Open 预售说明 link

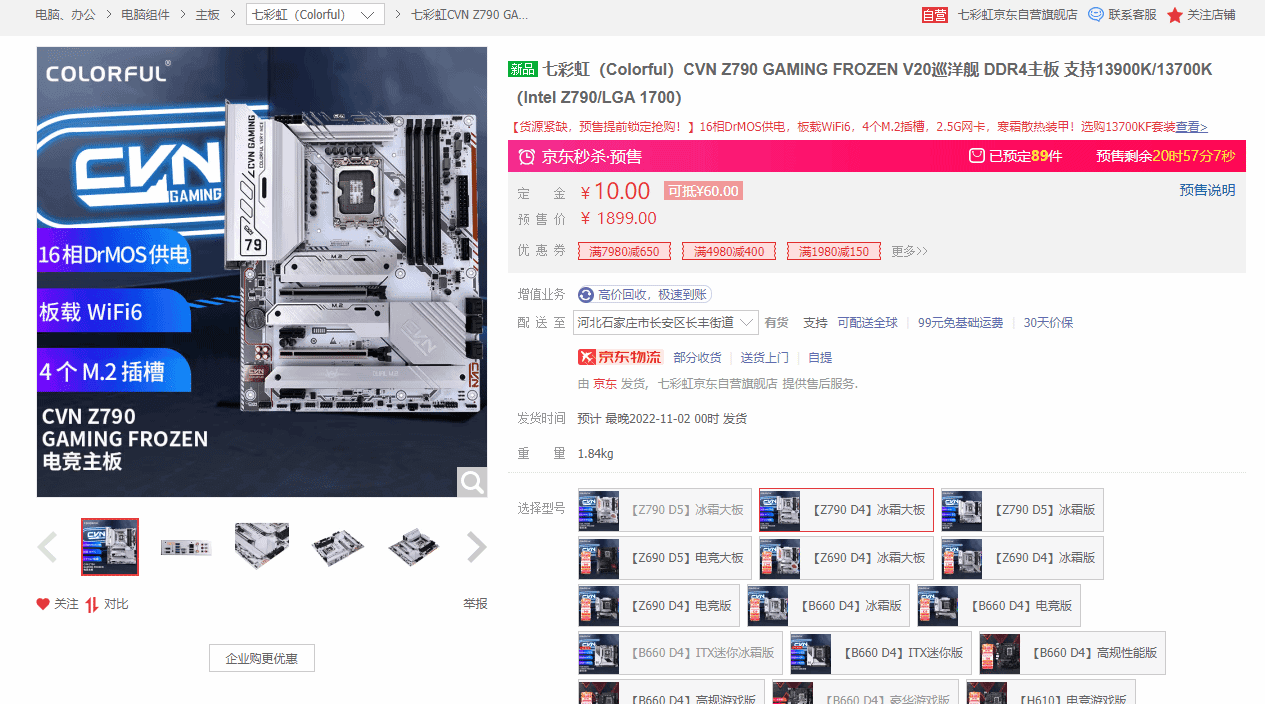click(1207, 190)
